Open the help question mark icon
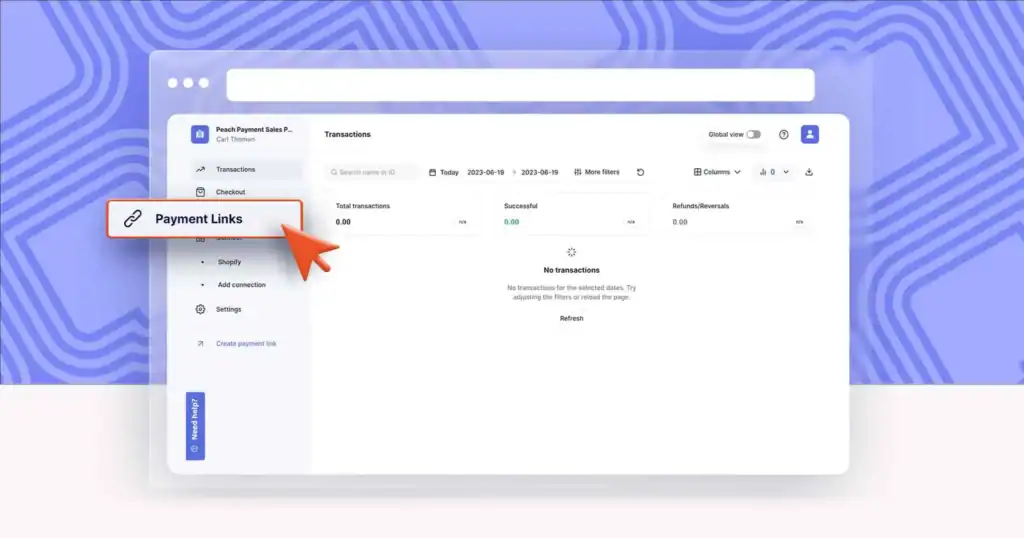The height and width of the screenshot is (538, 1024). coord(784,134)
